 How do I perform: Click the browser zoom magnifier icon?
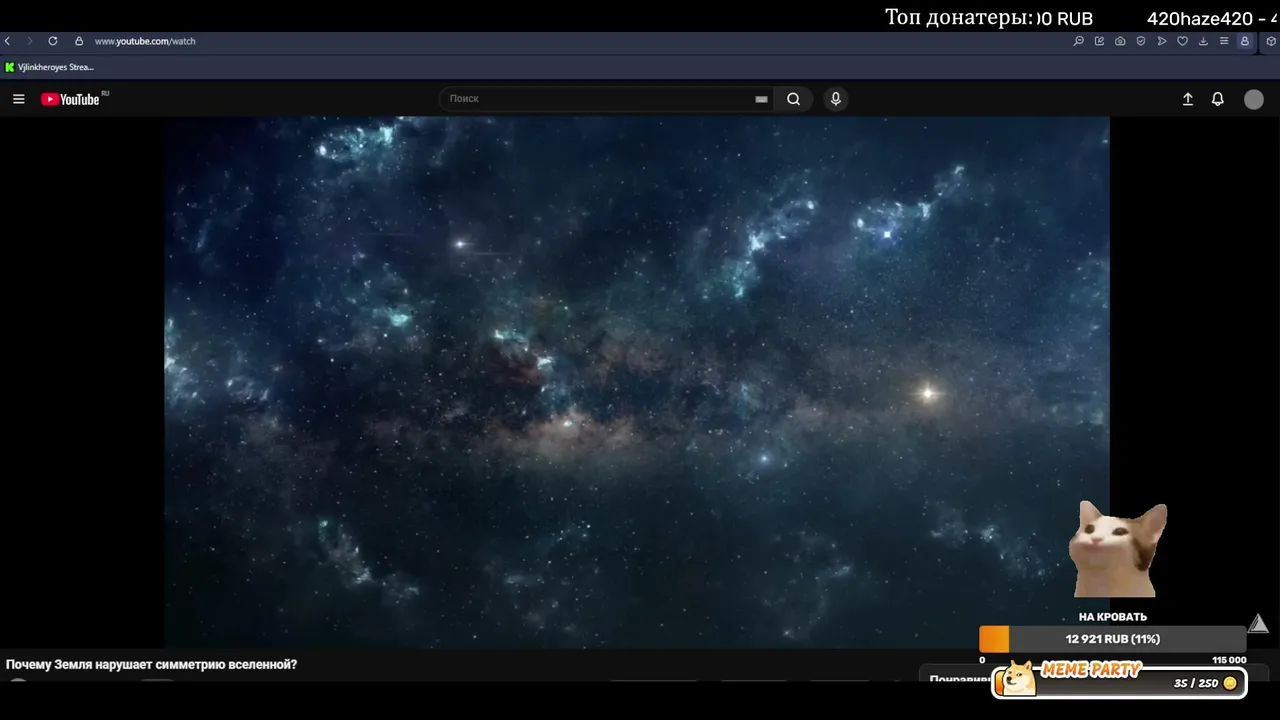1079,41
